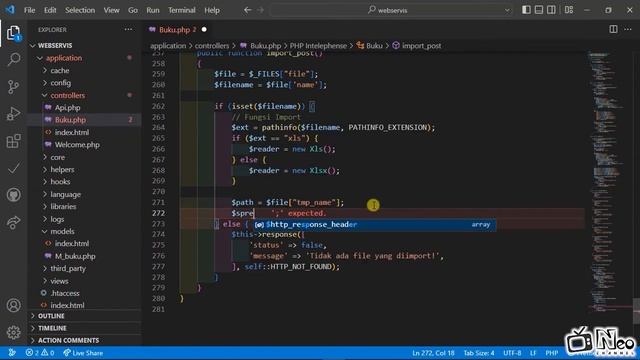This screenshot has width=640, height=360.
Task: Click Live Share in the status bar
Action: pos(83,353)
